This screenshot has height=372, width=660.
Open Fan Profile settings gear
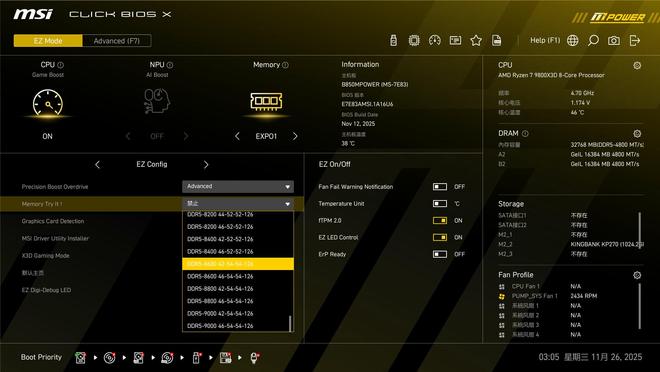637,275
